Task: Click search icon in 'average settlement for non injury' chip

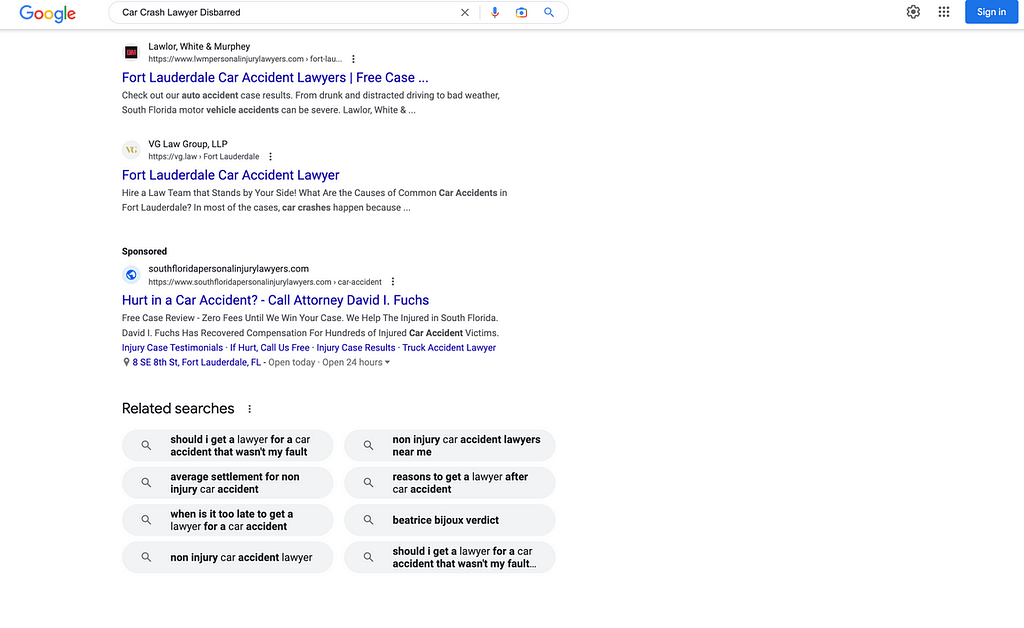Action: coord(146,483)
